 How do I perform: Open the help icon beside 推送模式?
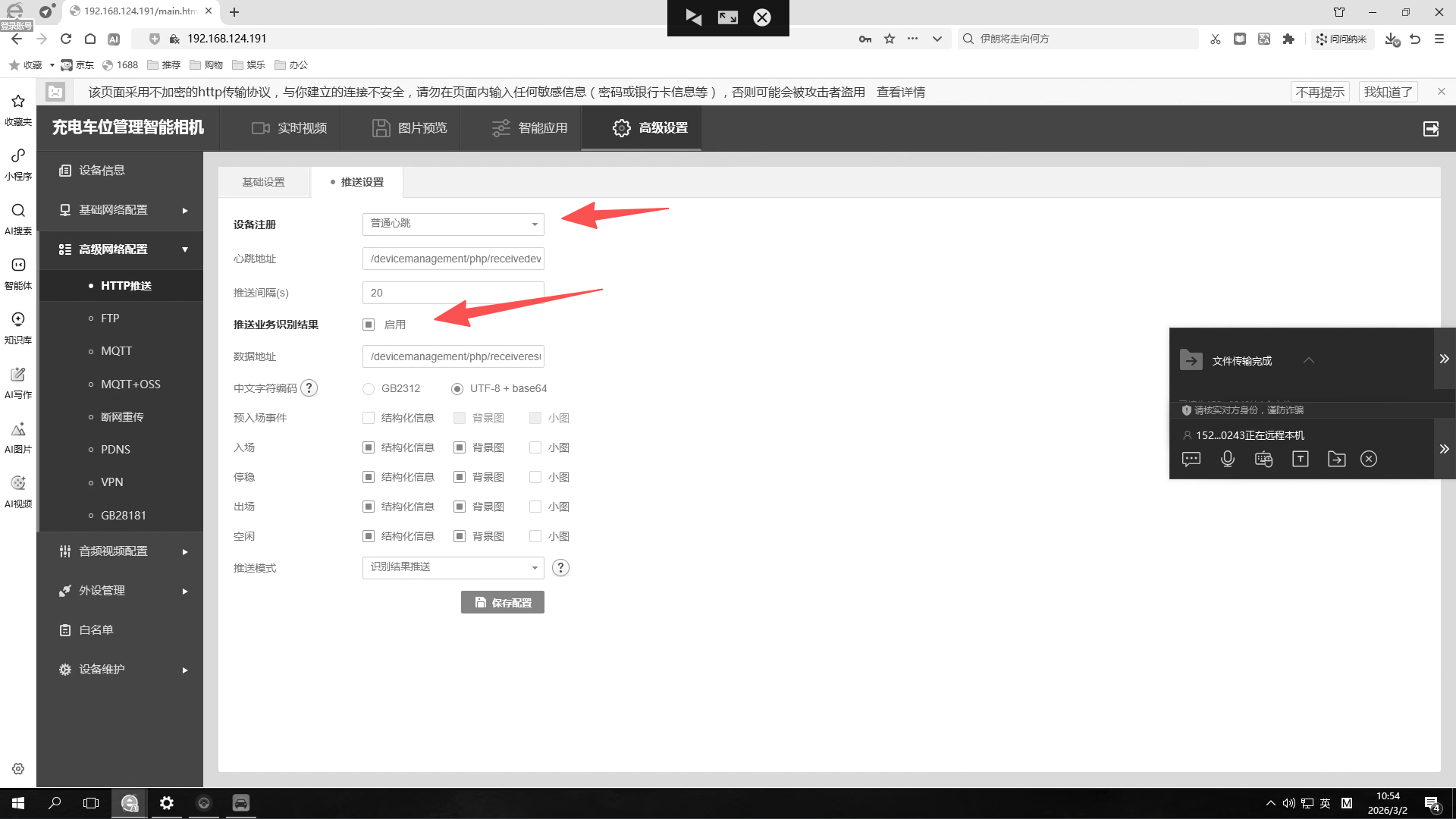[x=560, y=568]
